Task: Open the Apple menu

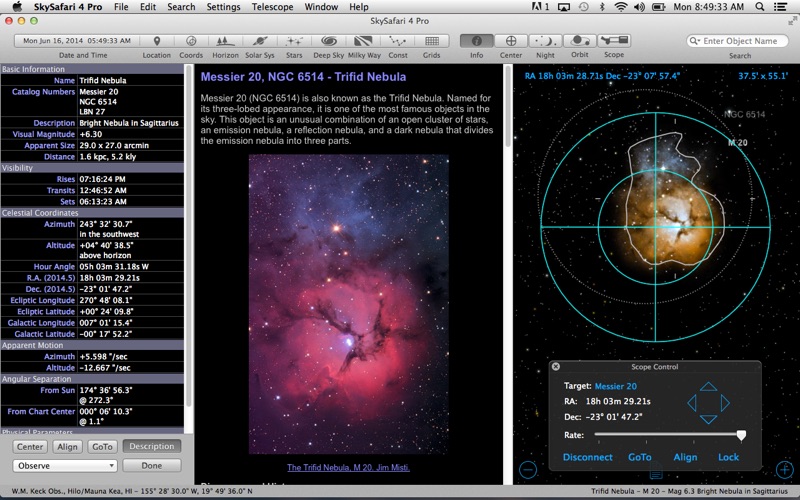Action: tap(16, 7)
